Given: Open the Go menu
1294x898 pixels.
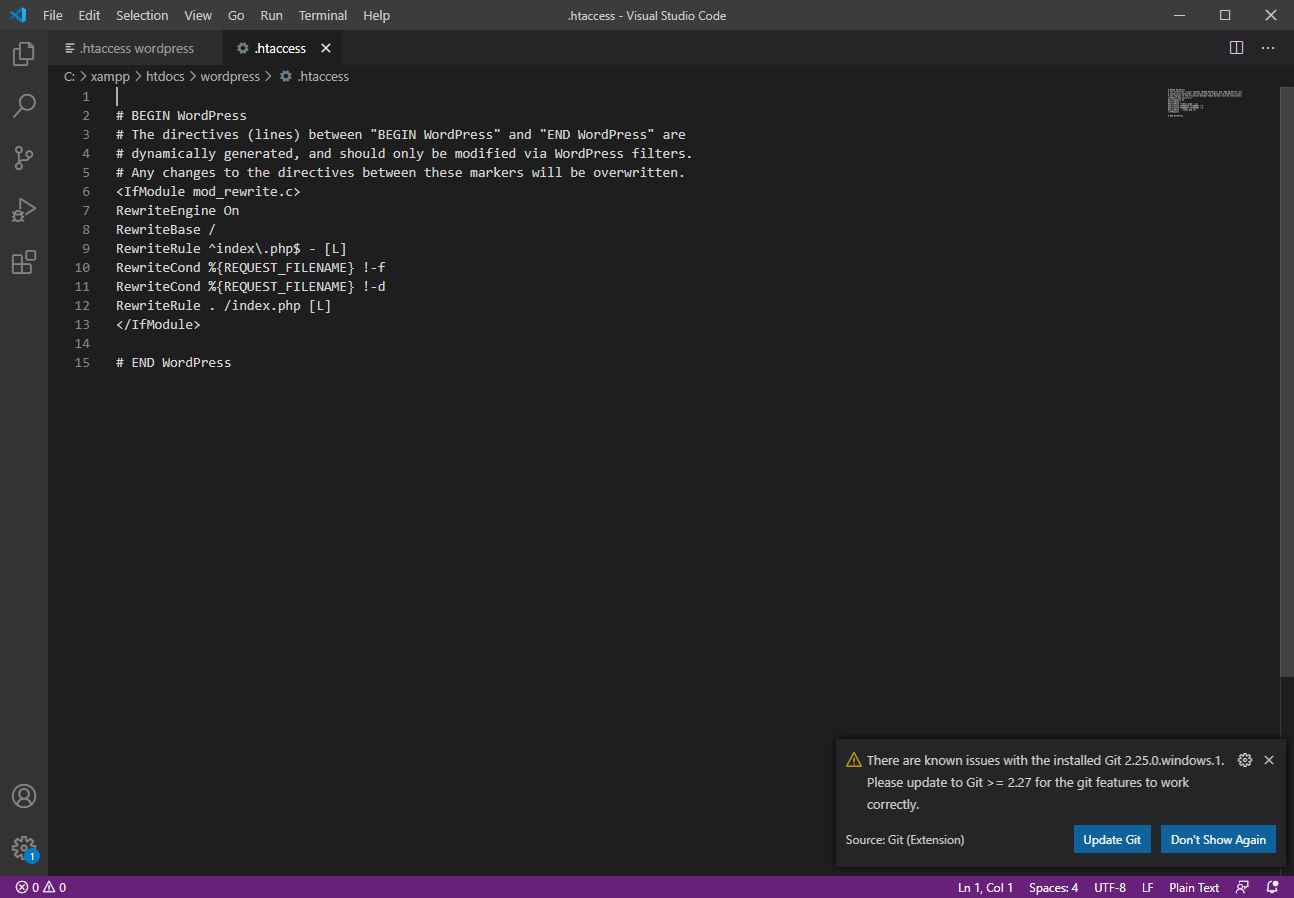Looking at the screenshot, I should click(x=236, y=15).
